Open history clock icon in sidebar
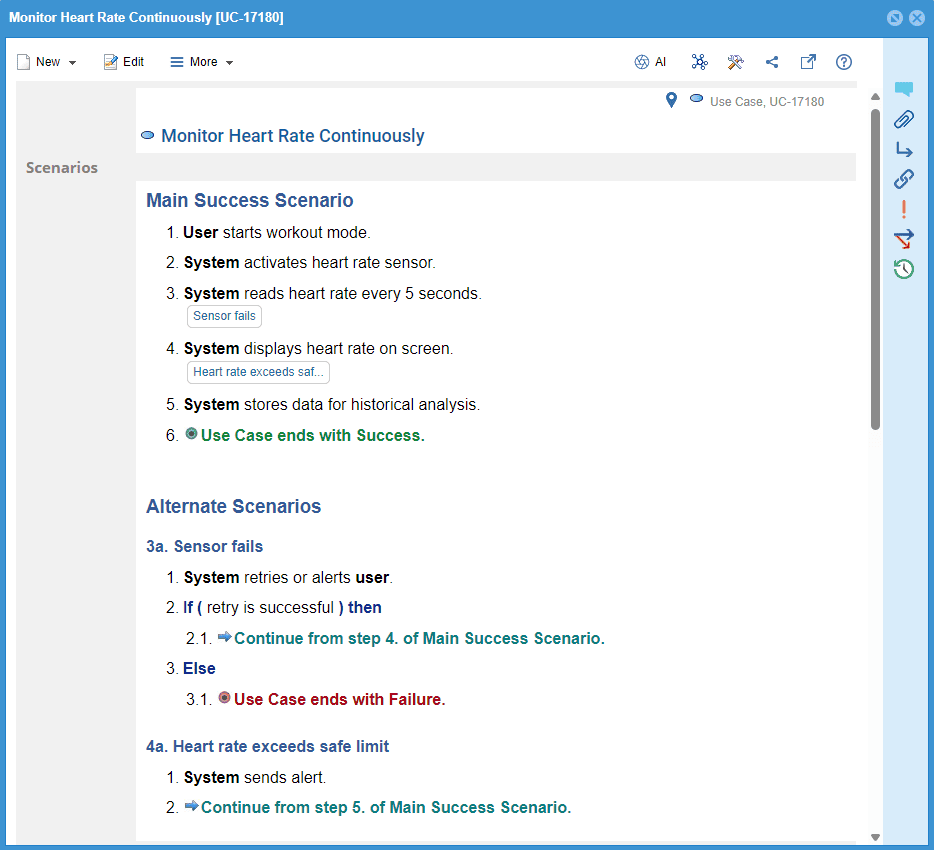 point(904,268)
